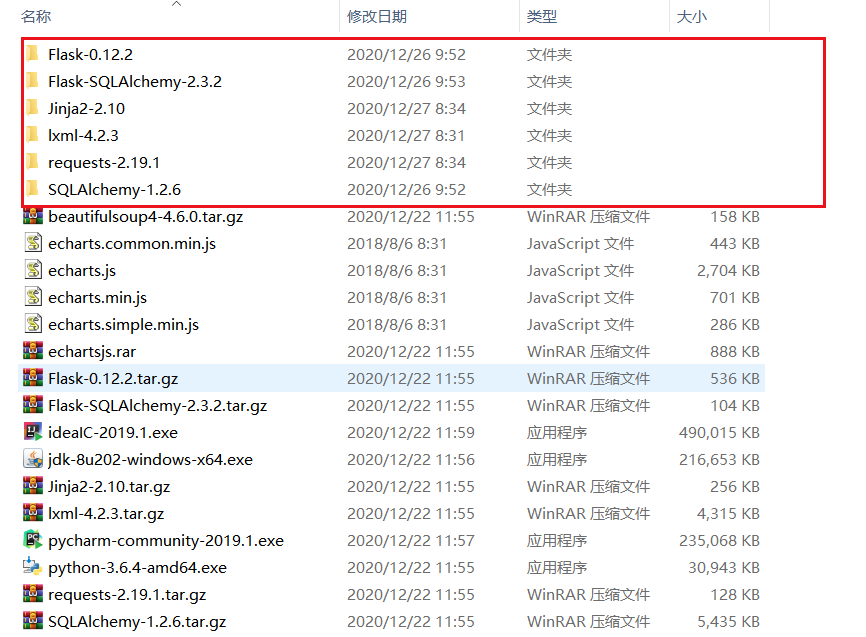
Task: Click the python-3.6.4-amd64.exe installer icon
Action: click(x=33, y=566)
